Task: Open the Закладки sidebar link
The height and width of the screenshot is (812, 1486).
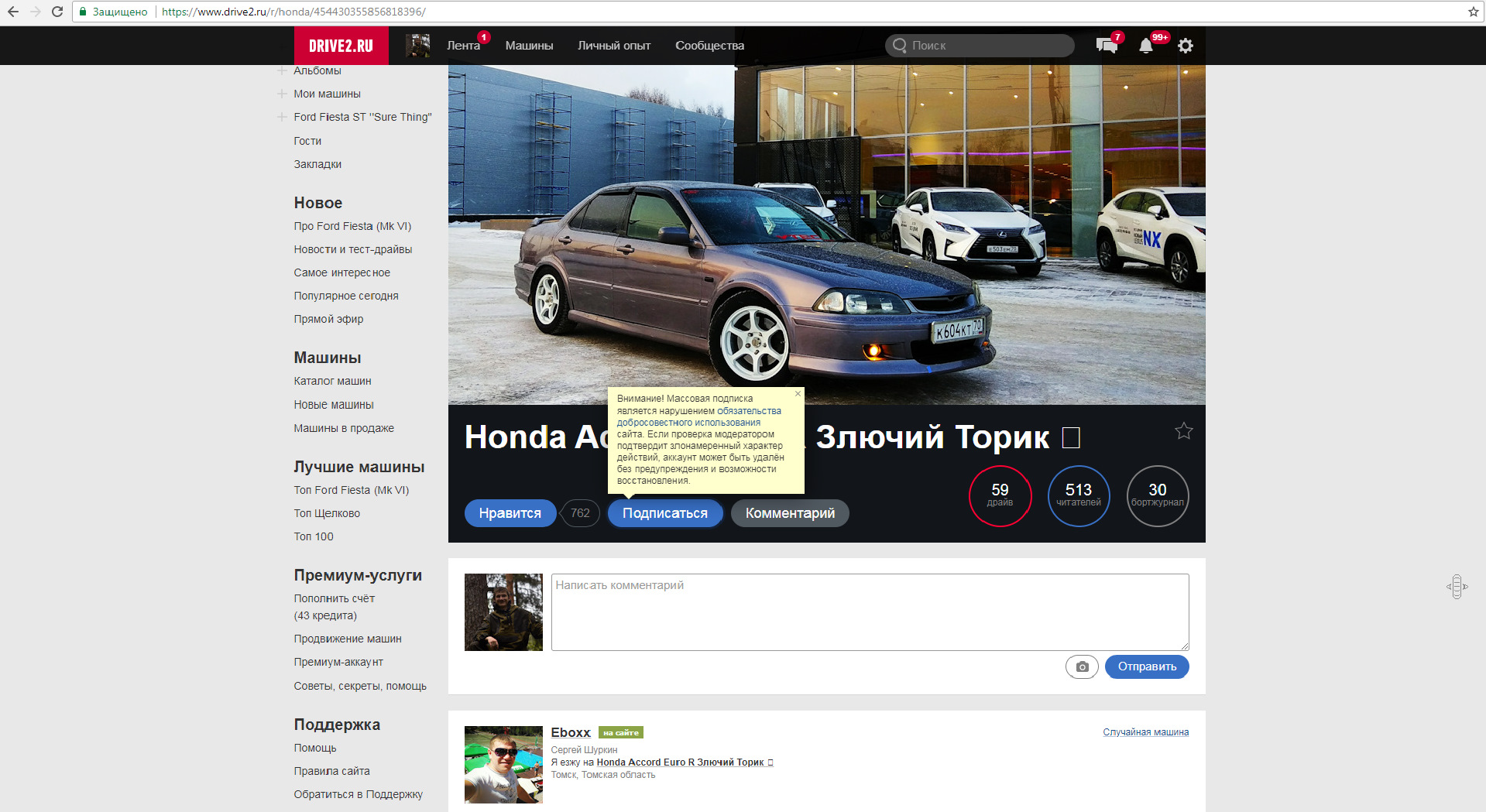Action: tap(317, 164)
